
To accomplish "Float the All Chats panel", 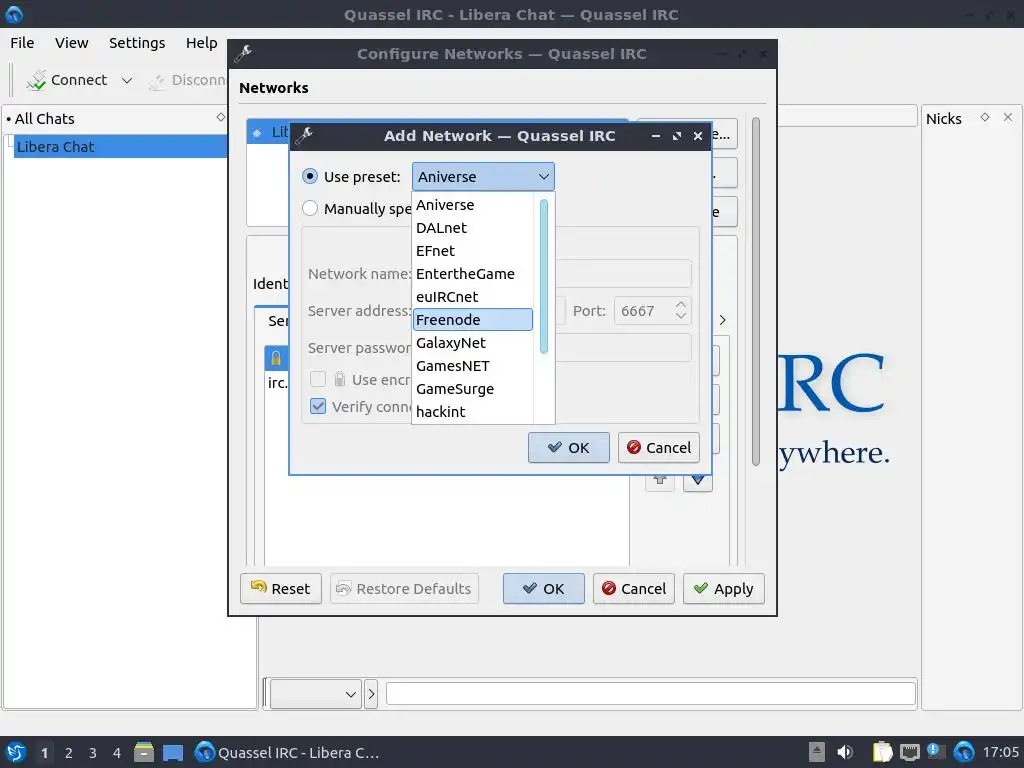I will pyautogui.click(x=221, y=117).
